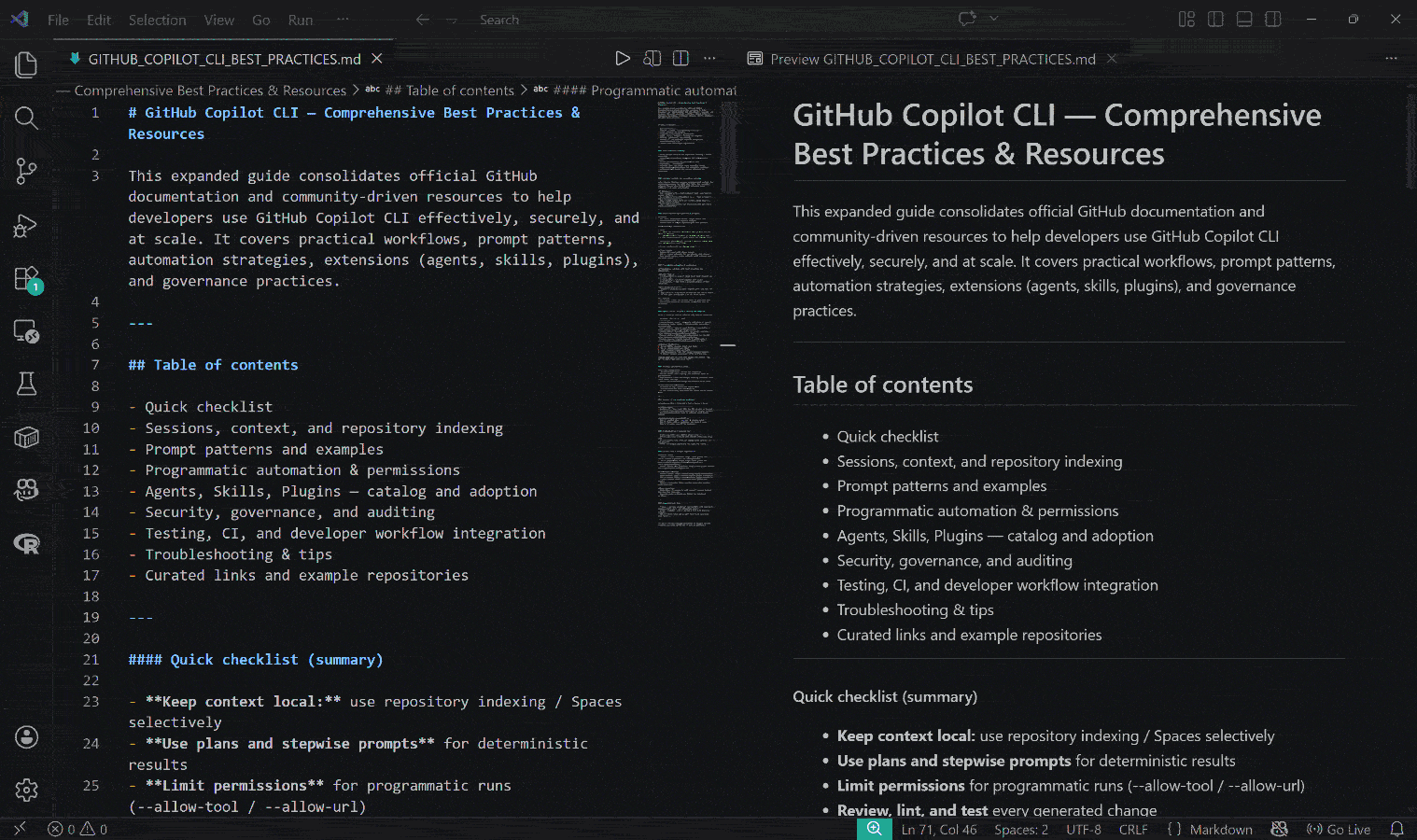Image resolution: width=1417 pixels, height=840 pixels.
Task: Open breadcrumb '## Table of contents'
Action: (449, 91)
